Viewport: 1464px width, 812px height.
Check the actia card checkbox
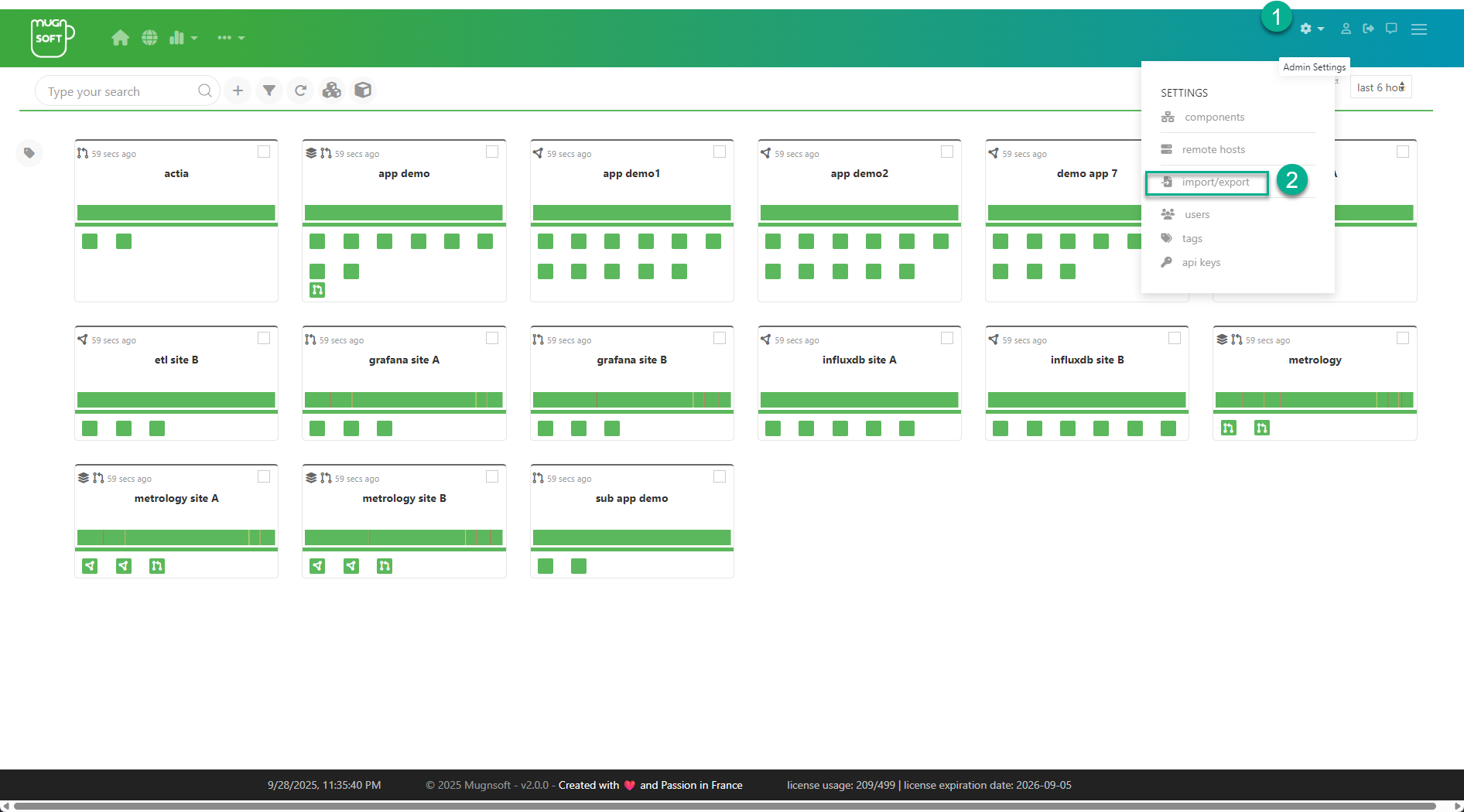point(264,152)
